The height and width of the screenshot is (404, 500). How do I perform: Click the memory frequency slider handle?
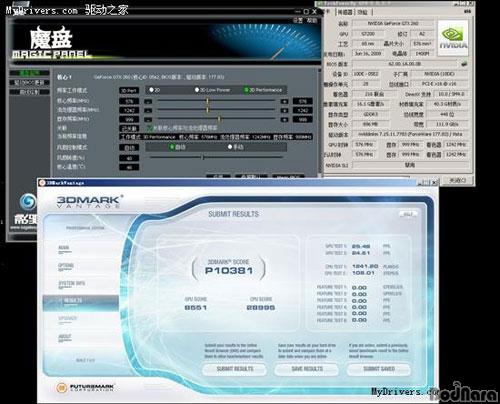point(219,119)
